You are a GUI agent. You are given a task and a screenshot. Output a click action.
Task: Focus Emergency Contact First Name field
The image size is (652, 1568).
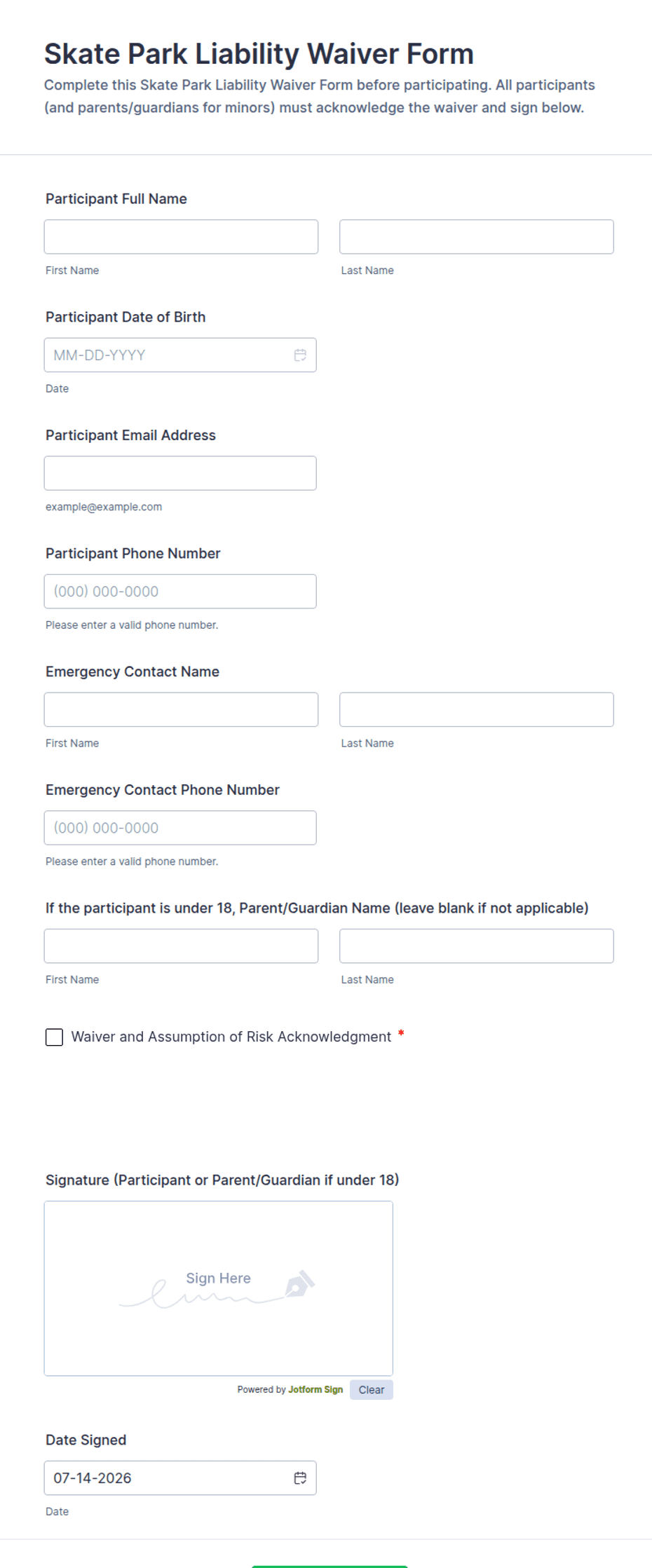[x=181, y=709]
